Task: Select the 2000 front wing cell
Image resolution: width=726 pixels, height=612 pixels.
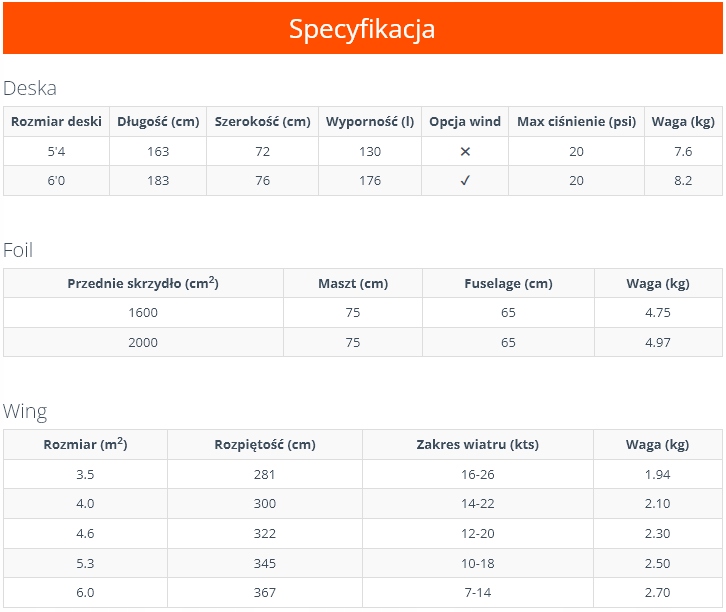Action: (143, 342)
